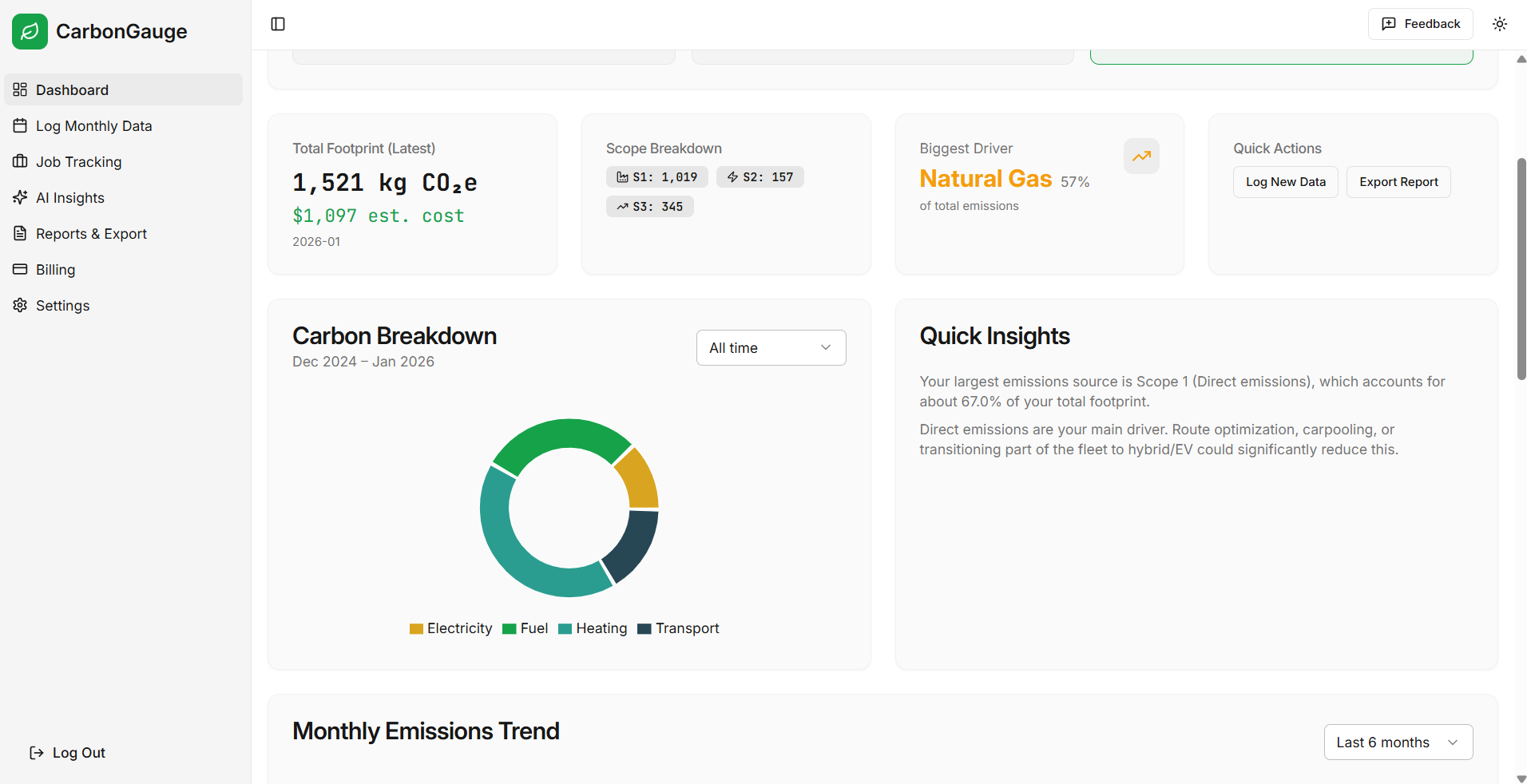1527x784 pixels.
Task: Switch to the Dashboard sidebar item
Action: point(72,89)
